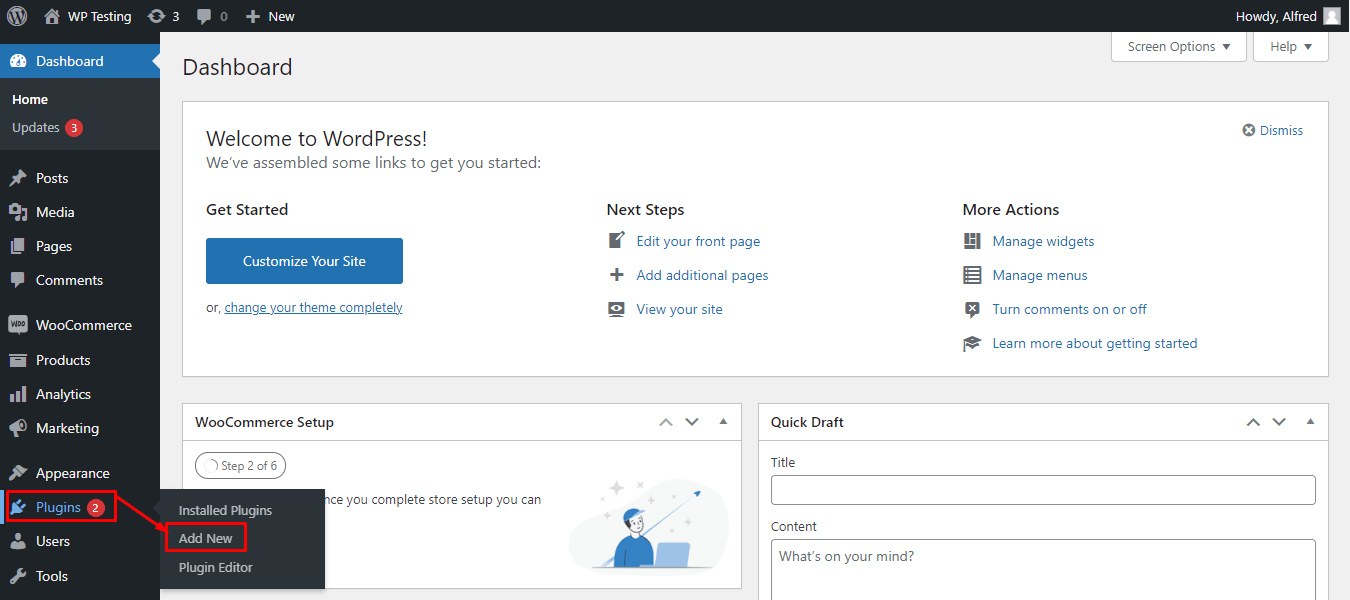Dismiss the Welcome to WordPress panel

[1272, 130]
